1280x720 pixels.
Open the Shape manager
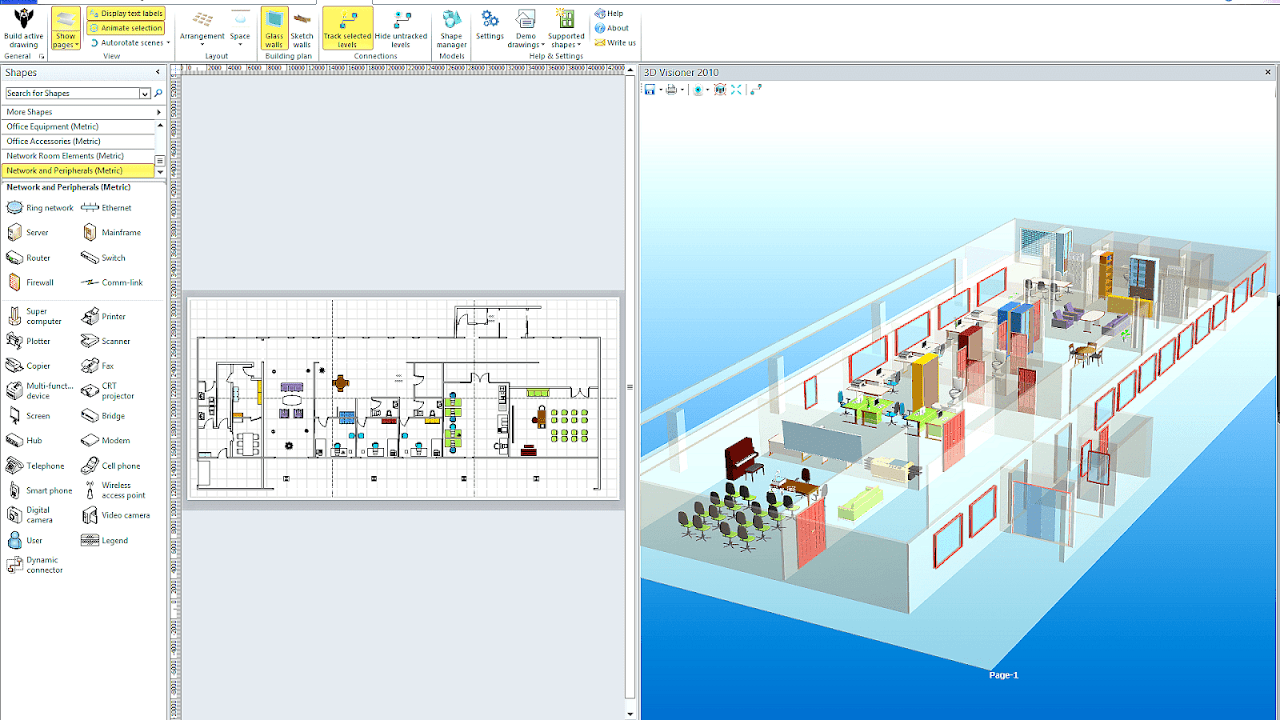[451, 28]
